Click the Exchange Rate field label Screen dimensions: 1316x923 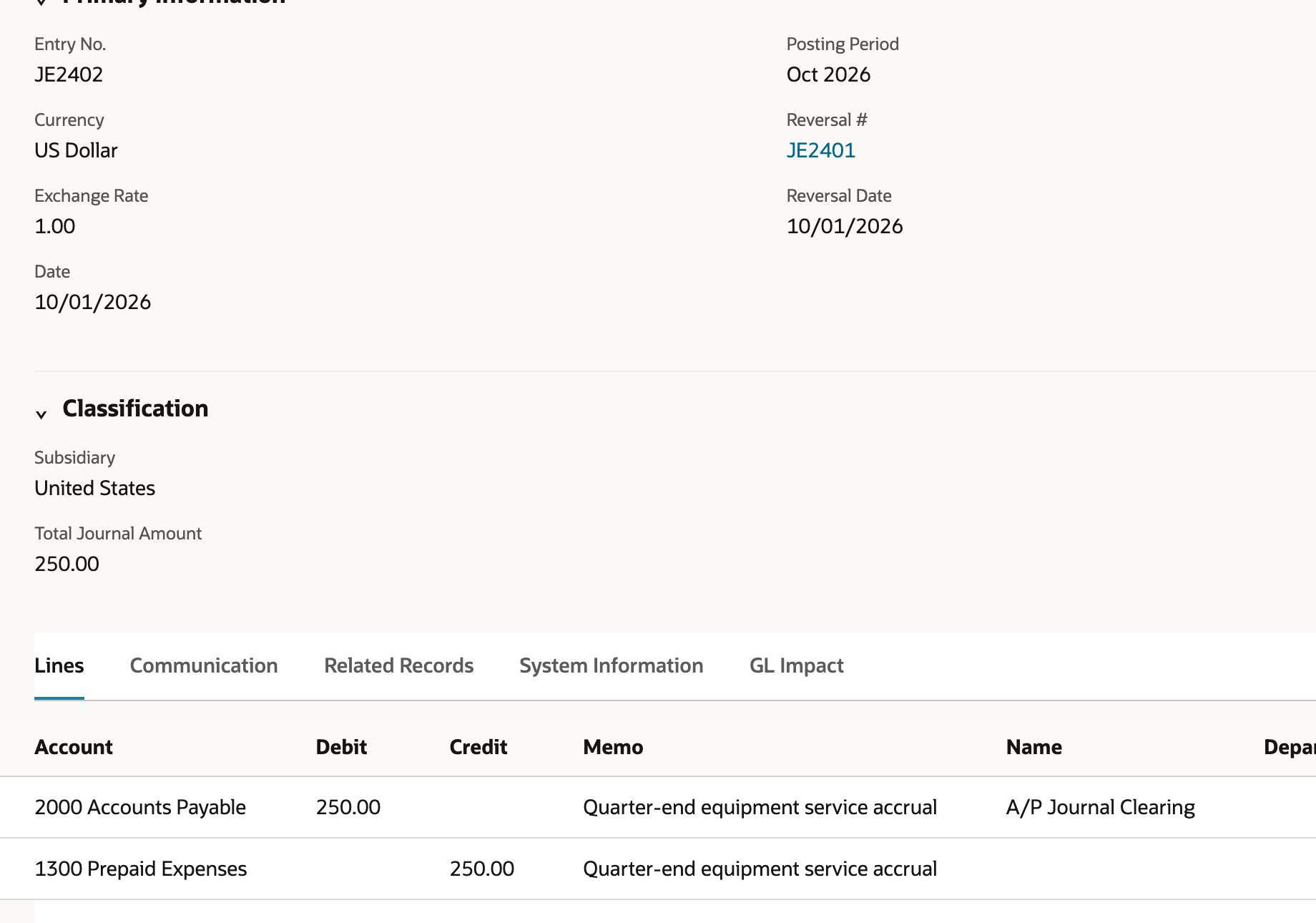(x=92, y=196)
